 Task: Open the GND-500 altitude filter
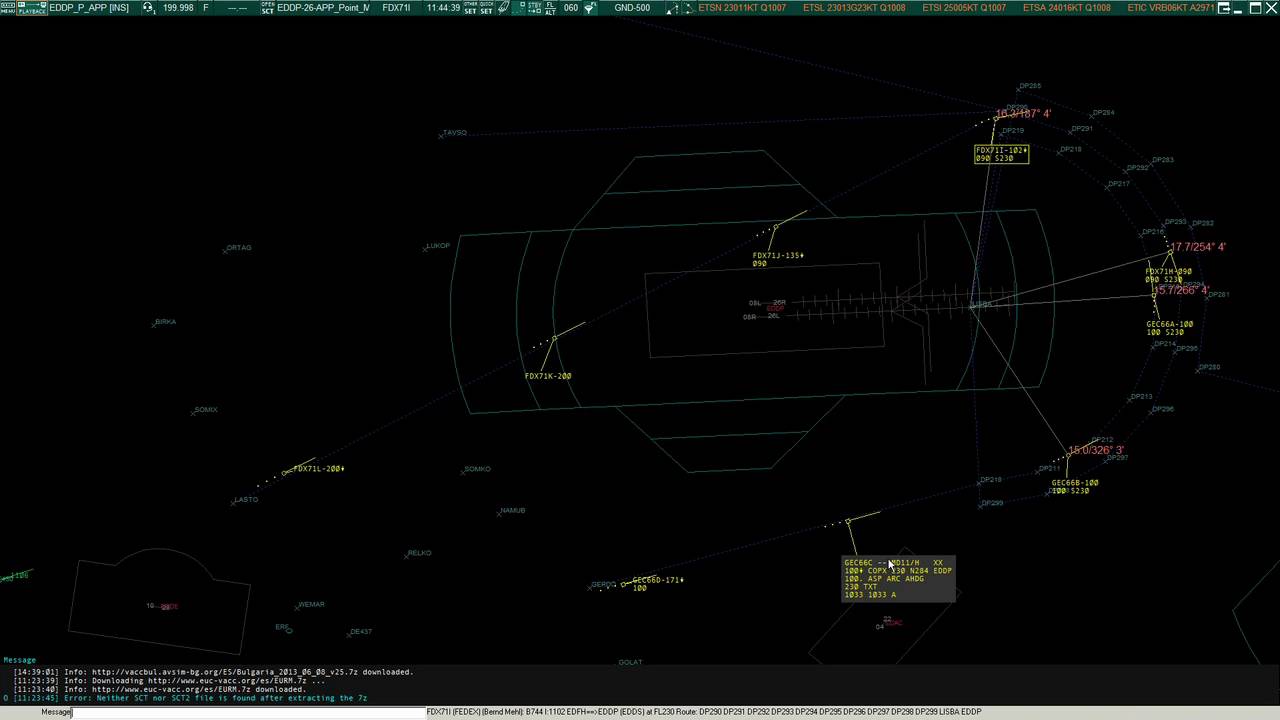pos(632,7)
